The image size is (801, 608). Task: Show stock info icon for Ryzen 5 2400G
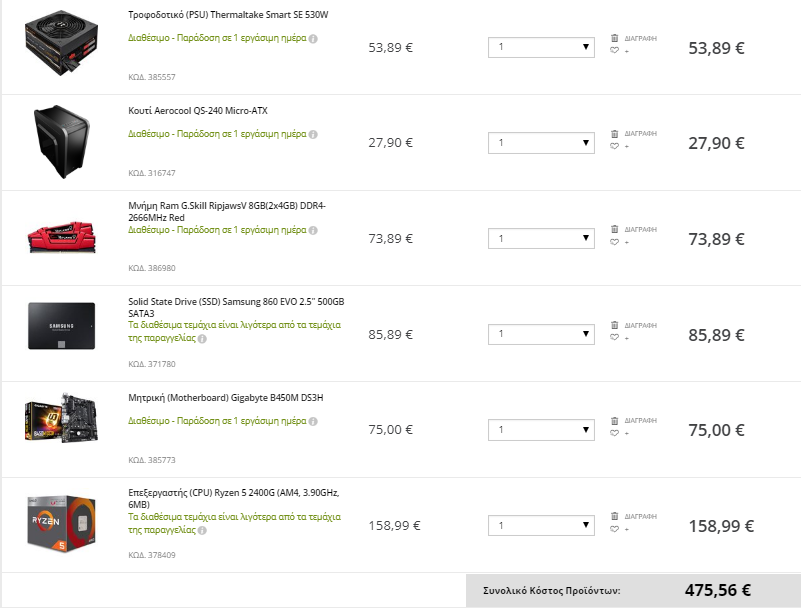coord(202,530)
